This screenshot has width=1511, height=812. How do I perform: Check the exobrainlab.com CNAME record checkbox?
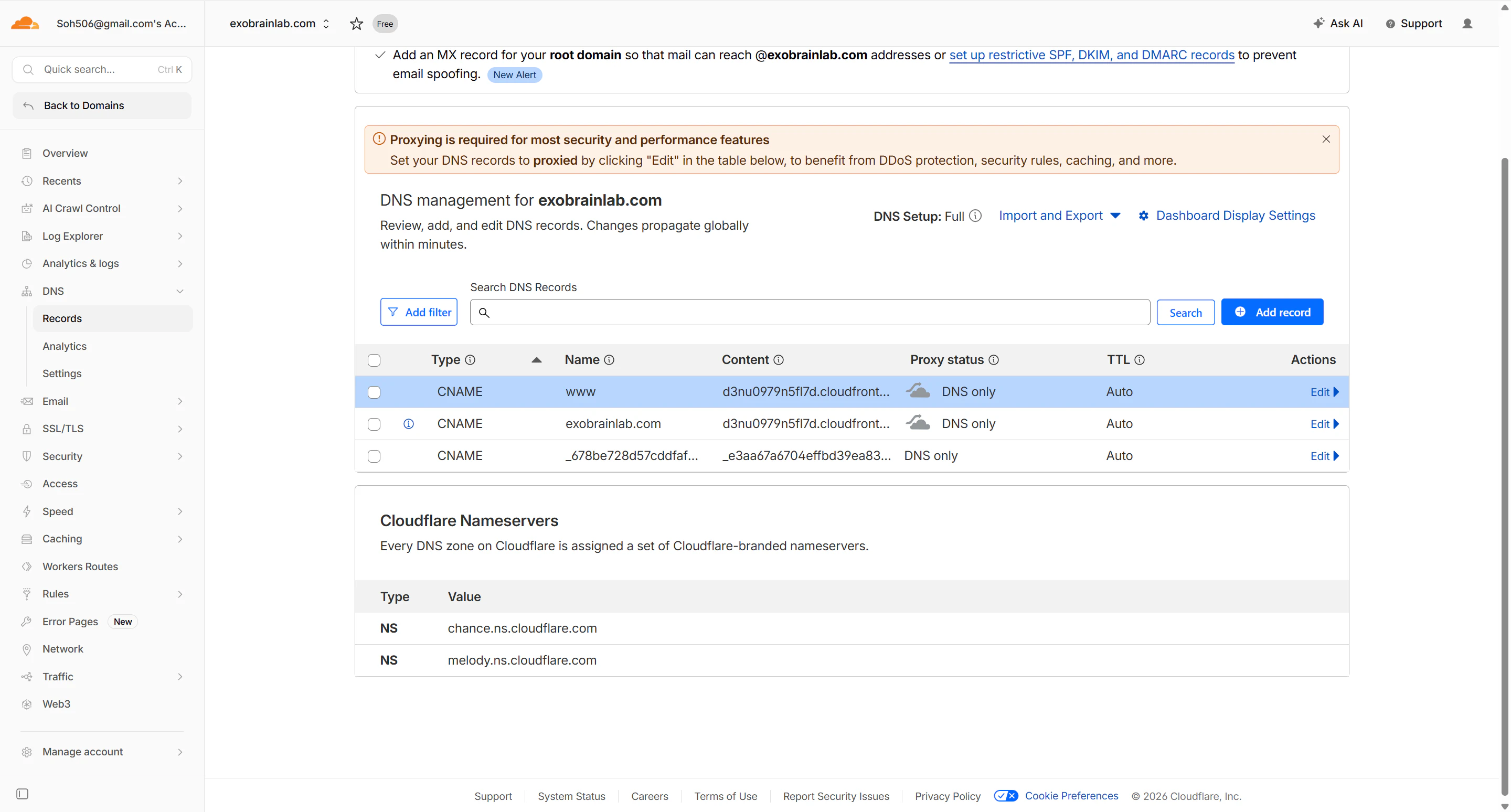click(x=374, y=424)
